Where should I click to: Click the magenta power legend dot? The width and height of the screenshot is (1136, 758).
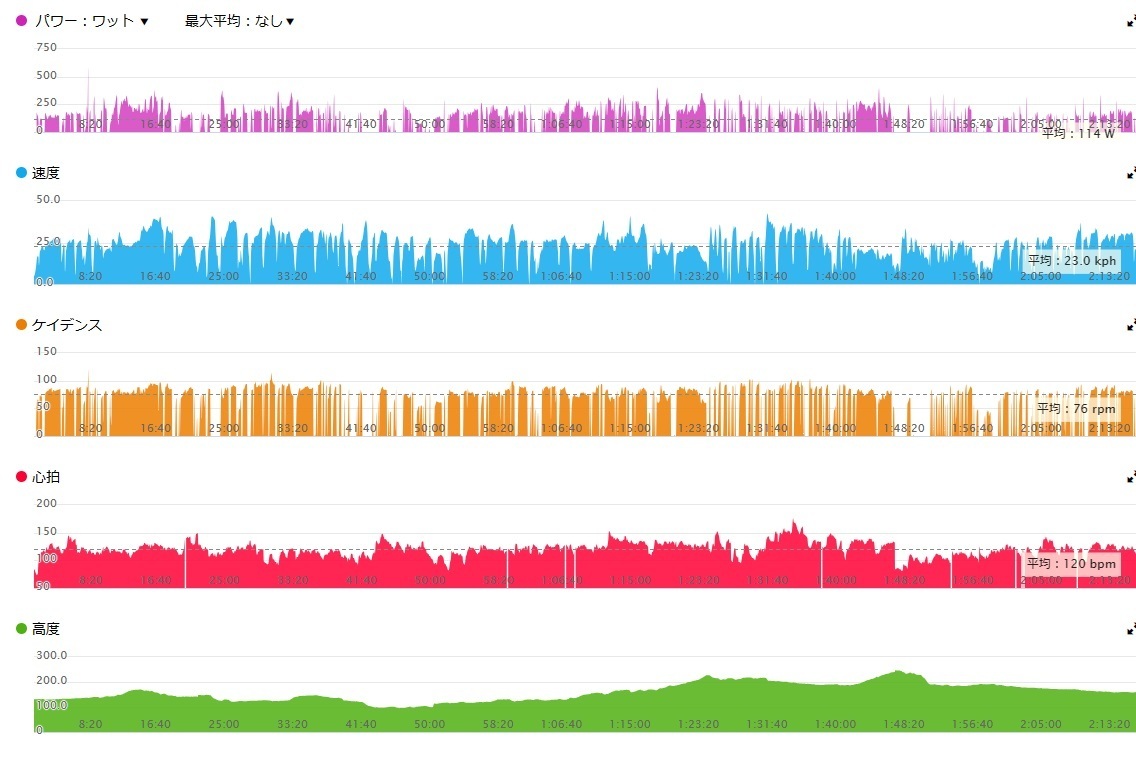pyautogui.click(x=21, y=21)
